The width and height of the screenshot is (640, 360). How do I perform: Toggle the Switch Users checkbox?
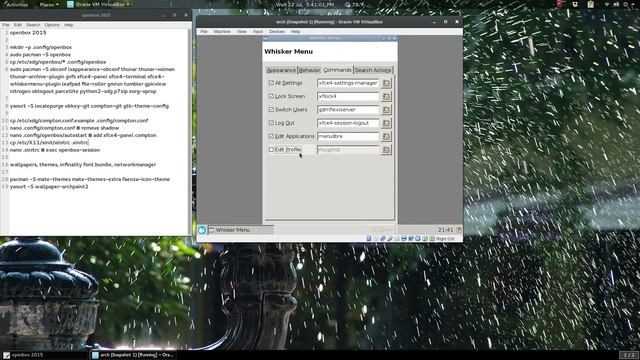click(x=271, y=110)
